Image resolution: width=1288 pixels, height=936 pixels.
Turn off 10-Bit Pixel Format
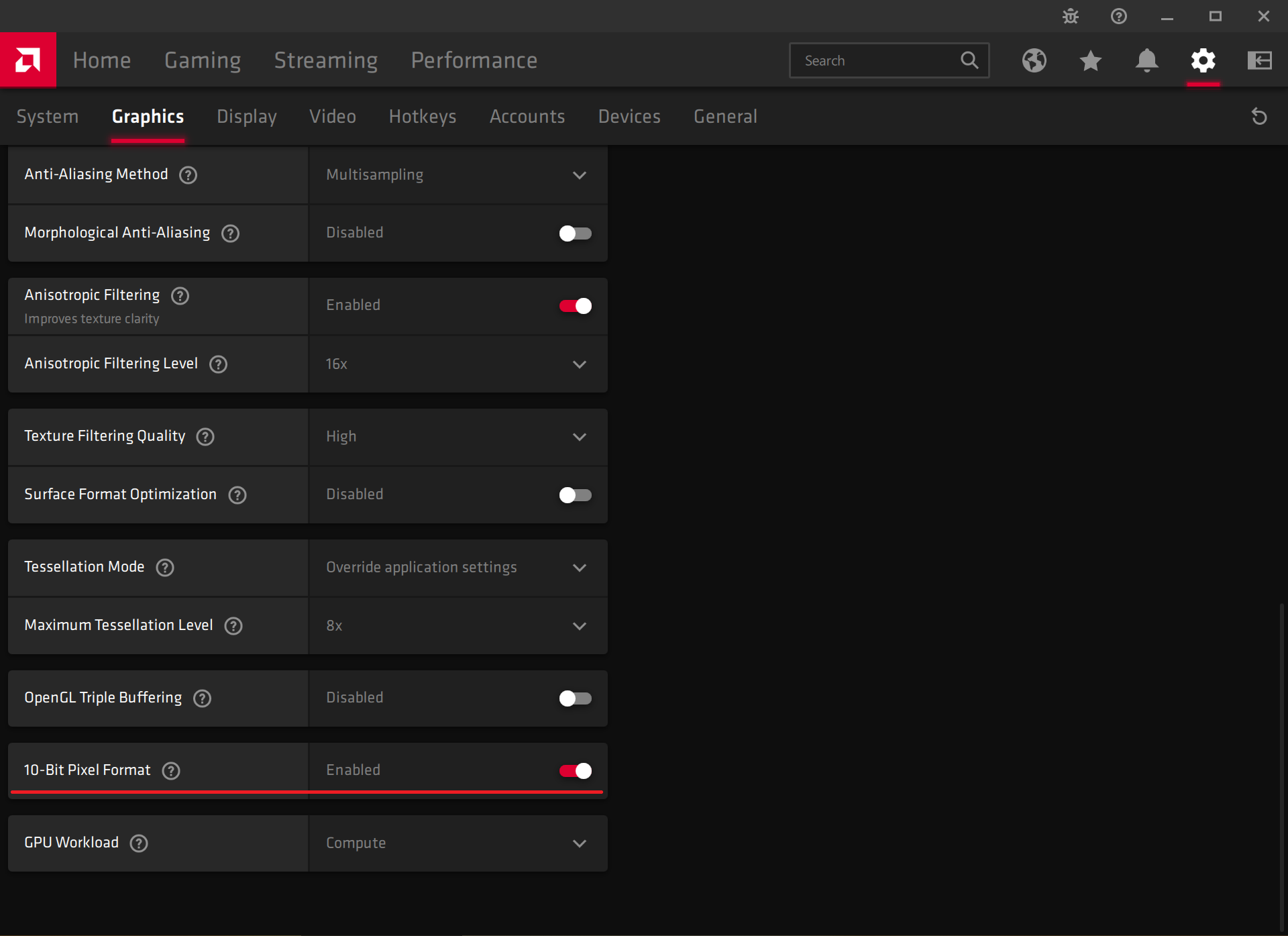575,771
